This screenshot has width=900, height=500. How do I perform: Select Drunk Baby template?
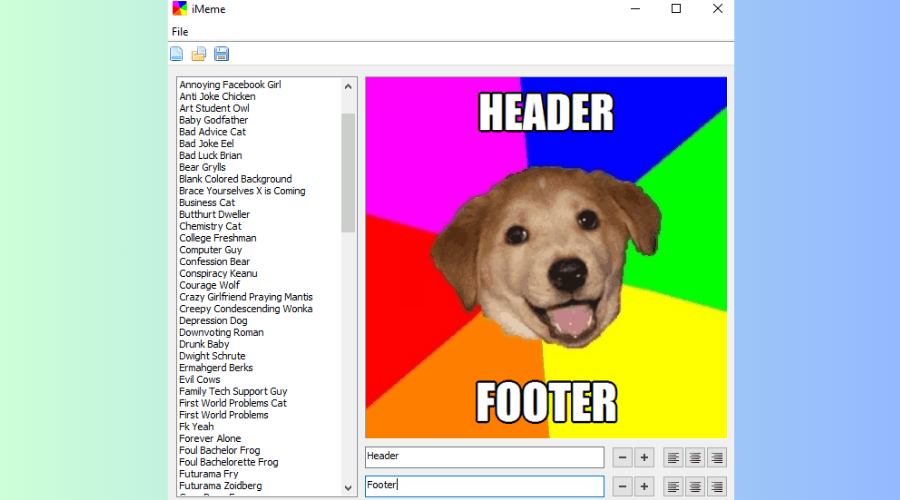(204, 344)
